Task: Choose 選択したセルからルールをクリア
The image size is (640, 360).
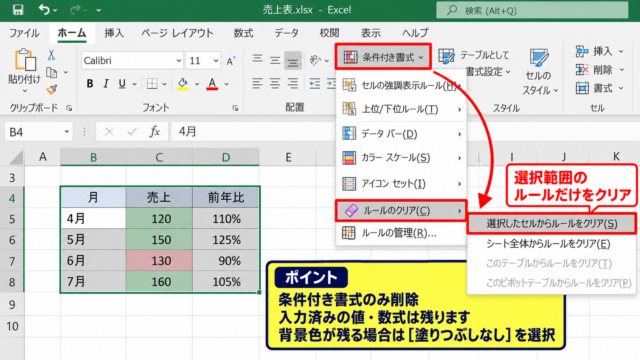Action: [551, 224]
